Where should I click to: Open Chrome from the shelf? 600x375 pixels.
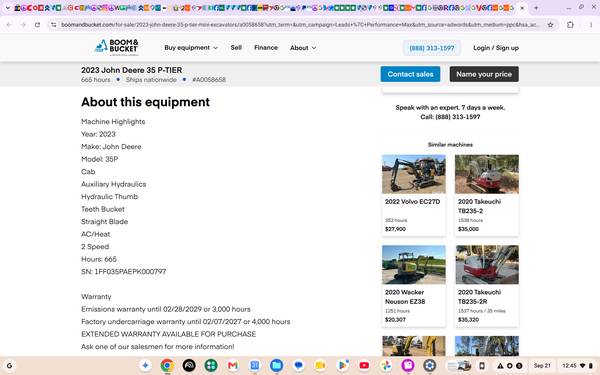[x=167, y=365]
